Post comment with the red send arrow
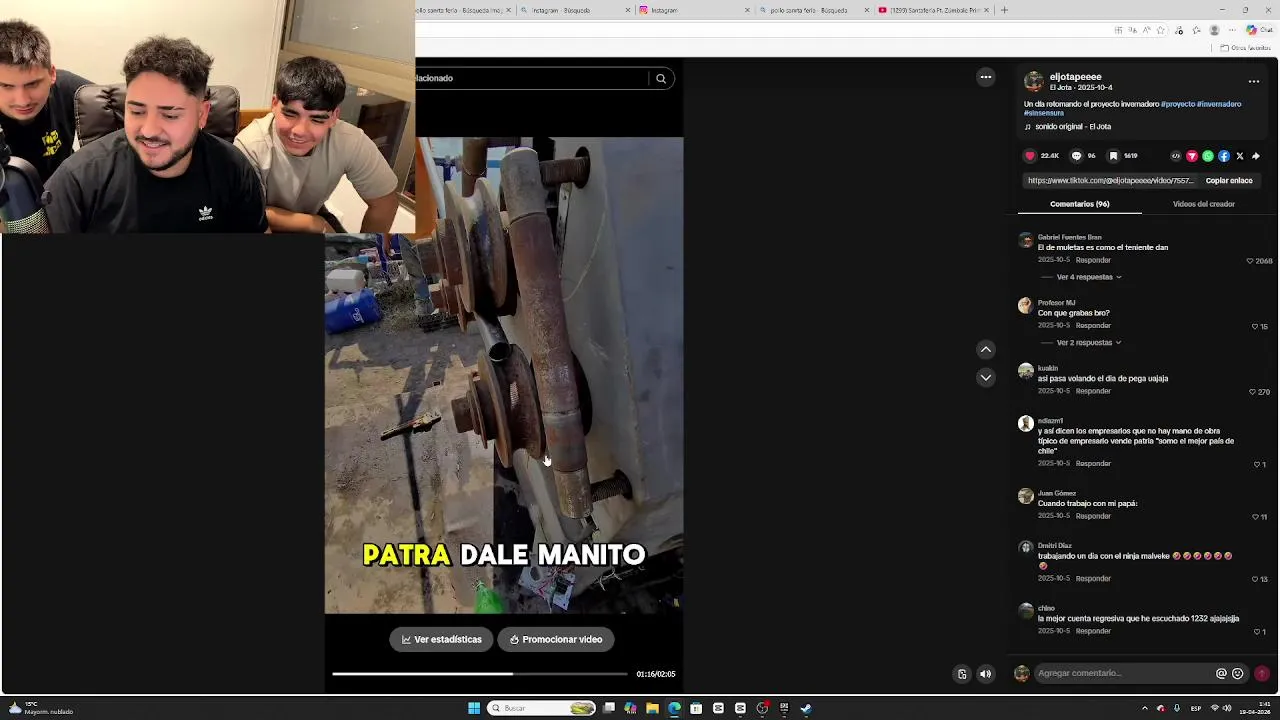The image size is (1280, 720). click(x=1262, y=674)
